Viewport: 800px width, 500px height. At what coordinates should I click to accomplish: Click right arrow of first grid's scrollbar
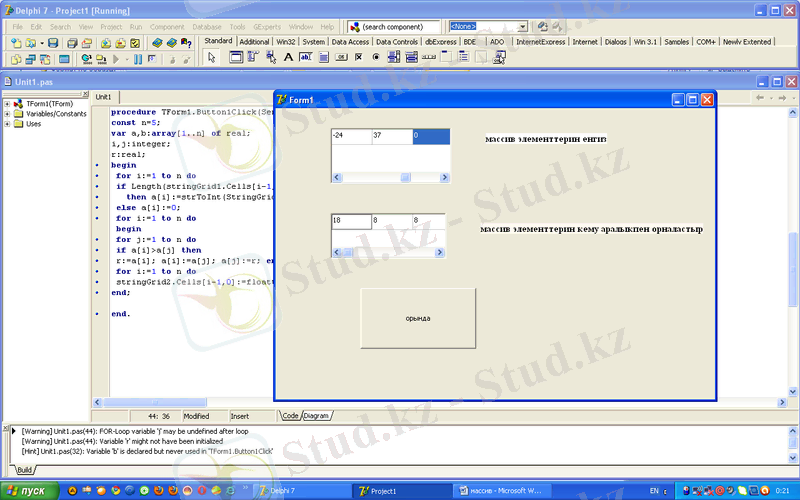444,178
